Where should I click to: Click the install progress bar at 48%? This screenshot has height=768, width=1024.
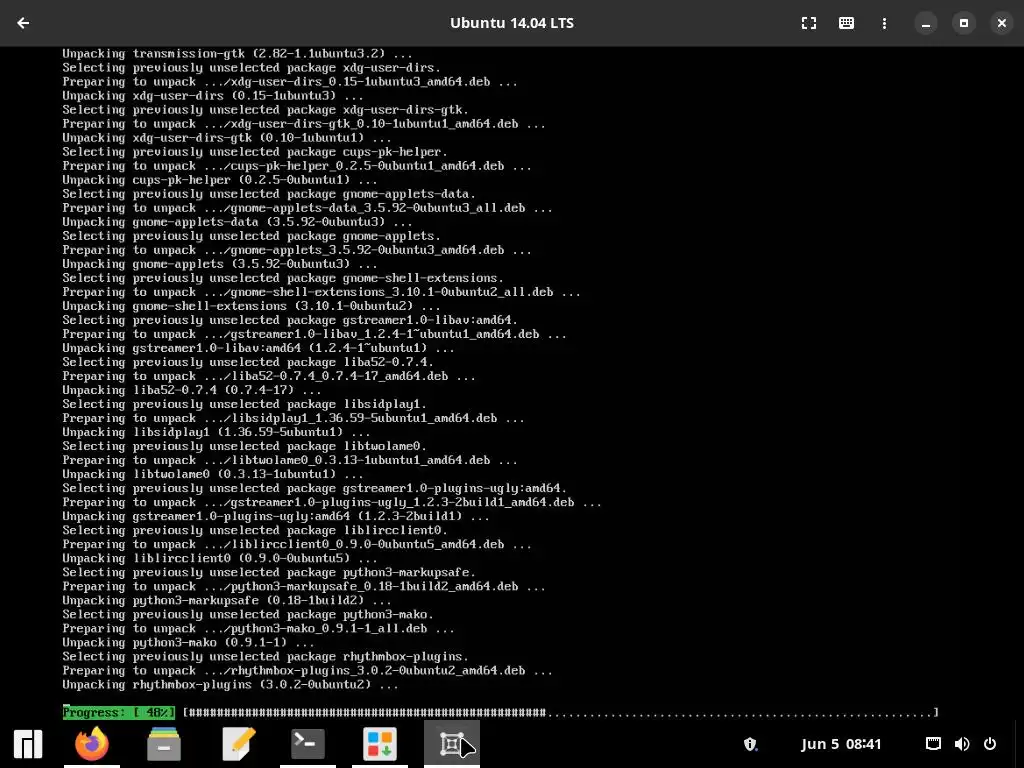pos(500,712)
